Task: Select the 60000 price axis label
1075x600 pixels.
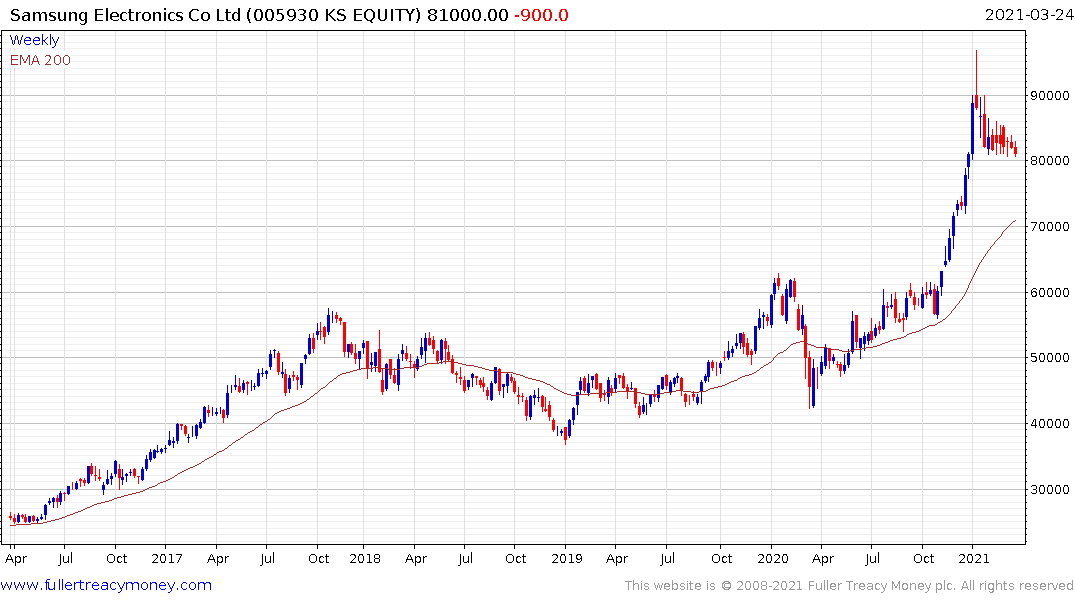Action: point(1050,292)
